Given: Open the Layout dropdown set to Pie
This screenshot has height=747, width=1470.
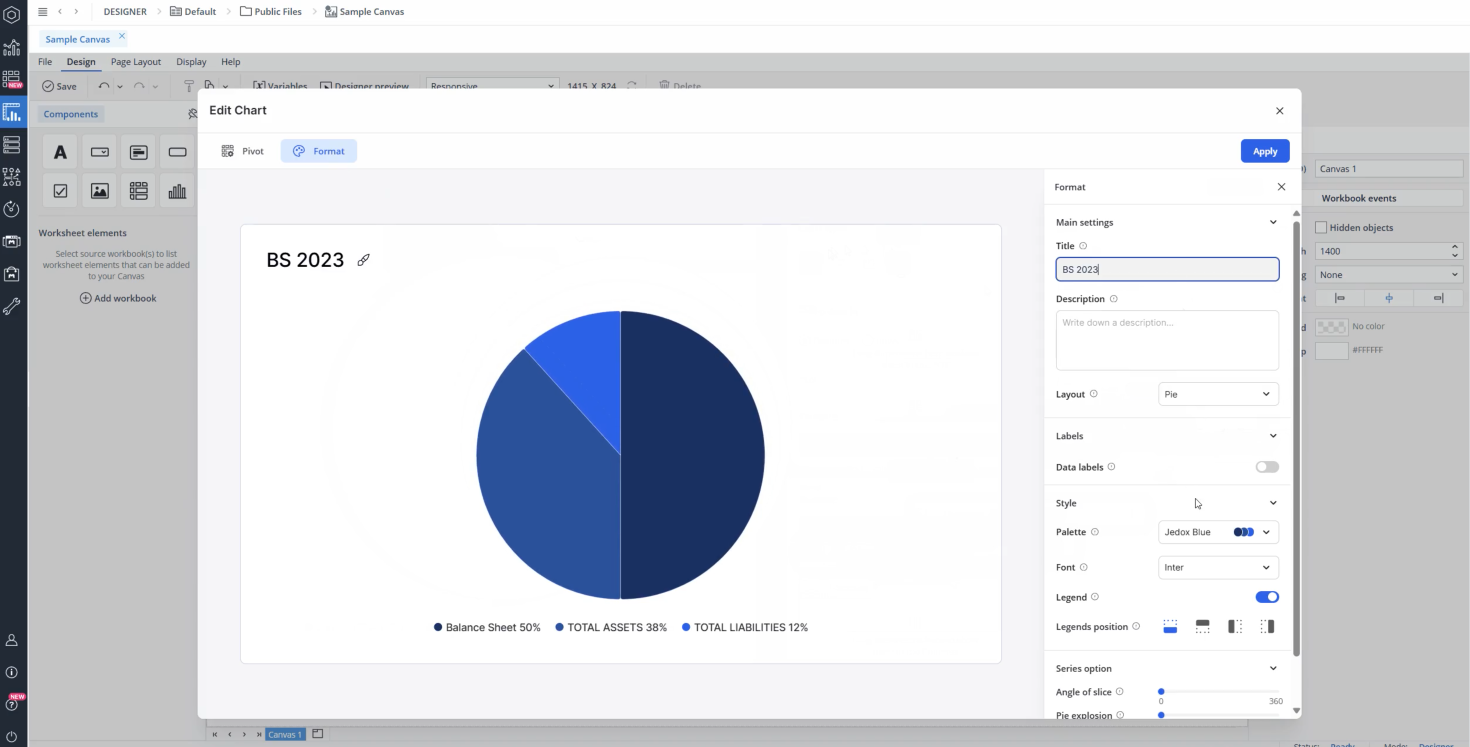Looking at the screenshot, I should click(x=1217, y=394).
